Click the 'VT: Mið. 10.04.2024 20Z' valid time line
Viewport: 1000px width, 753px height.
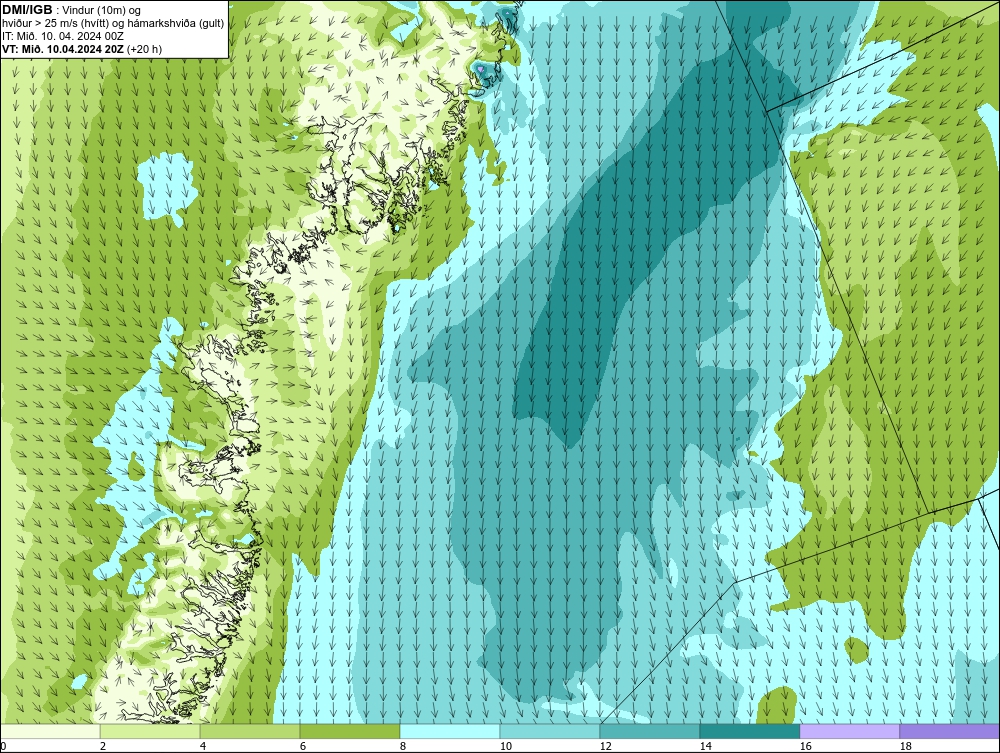(63, 49)
